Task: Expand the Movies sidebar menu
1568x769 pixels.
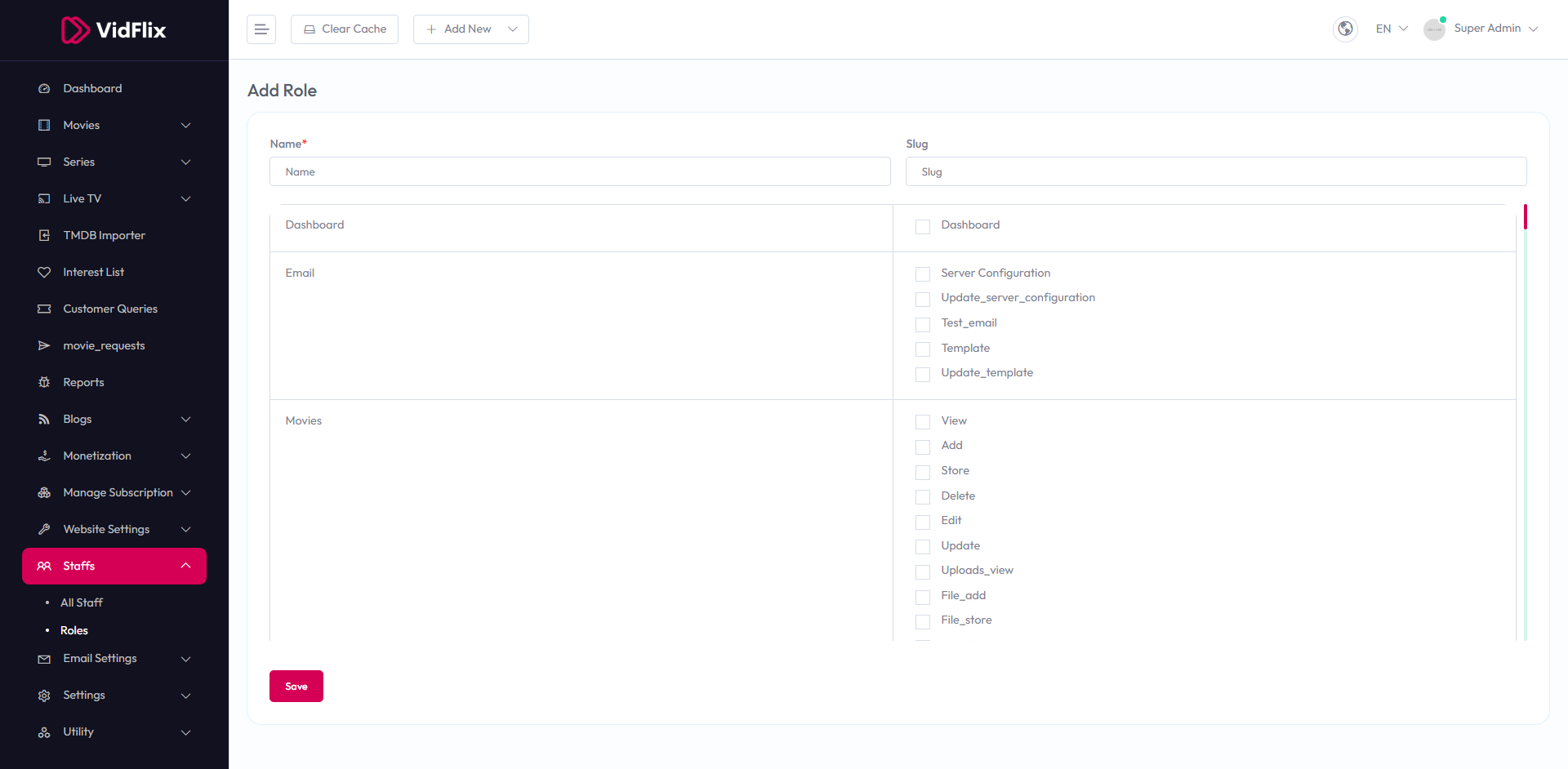Action: click(114, 125)
